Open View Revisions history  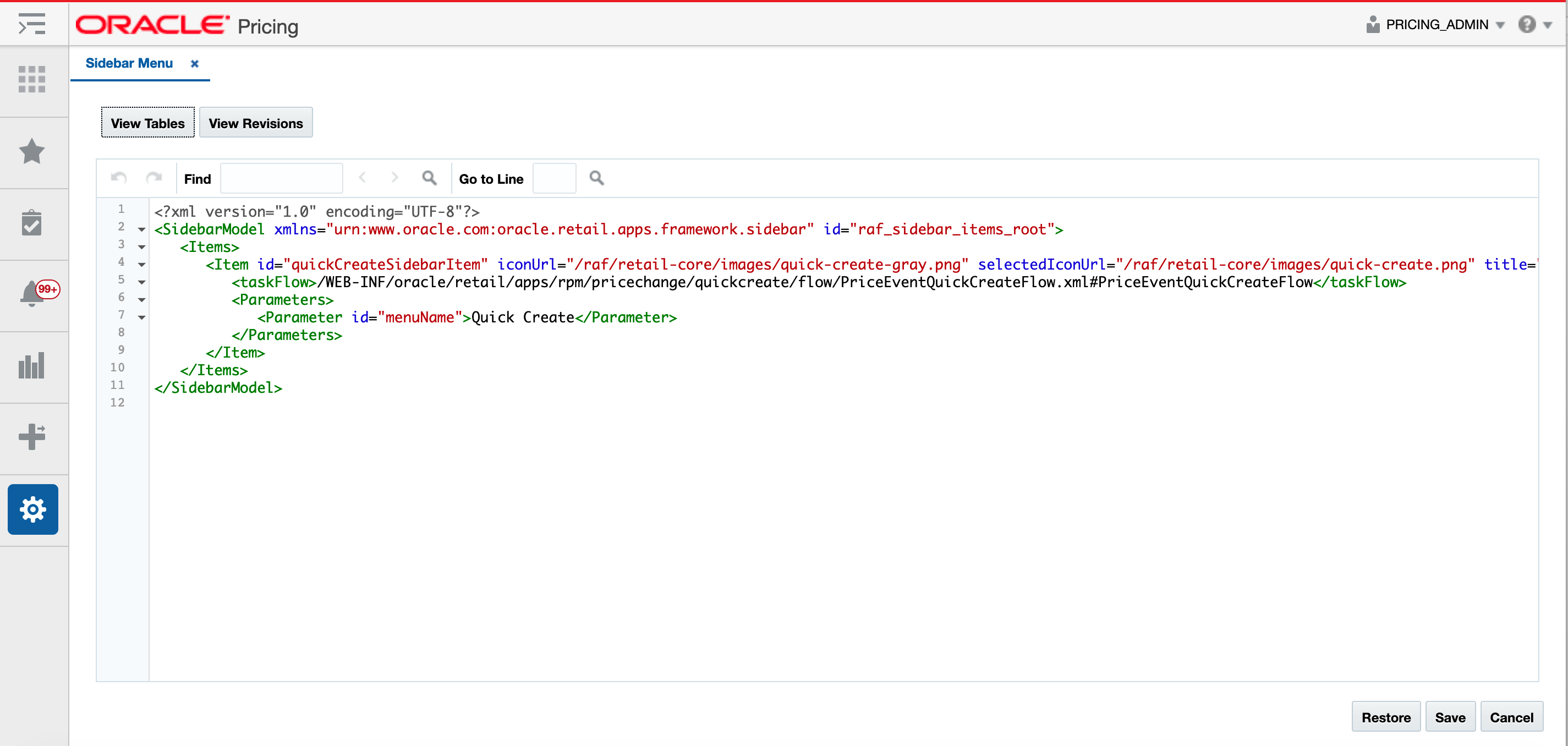[256, 123]
